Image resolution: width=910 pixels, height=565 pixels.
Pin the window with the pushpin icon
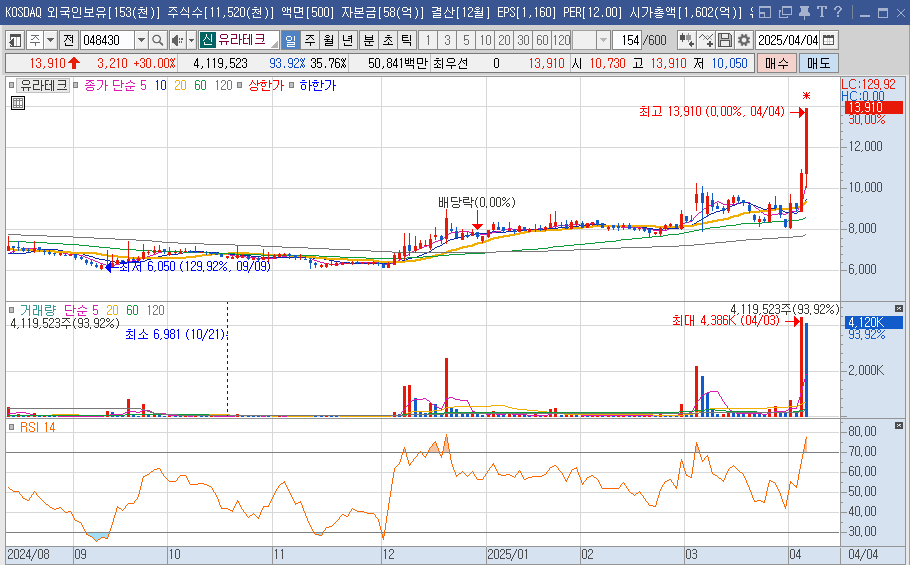[x=804, y=12]
